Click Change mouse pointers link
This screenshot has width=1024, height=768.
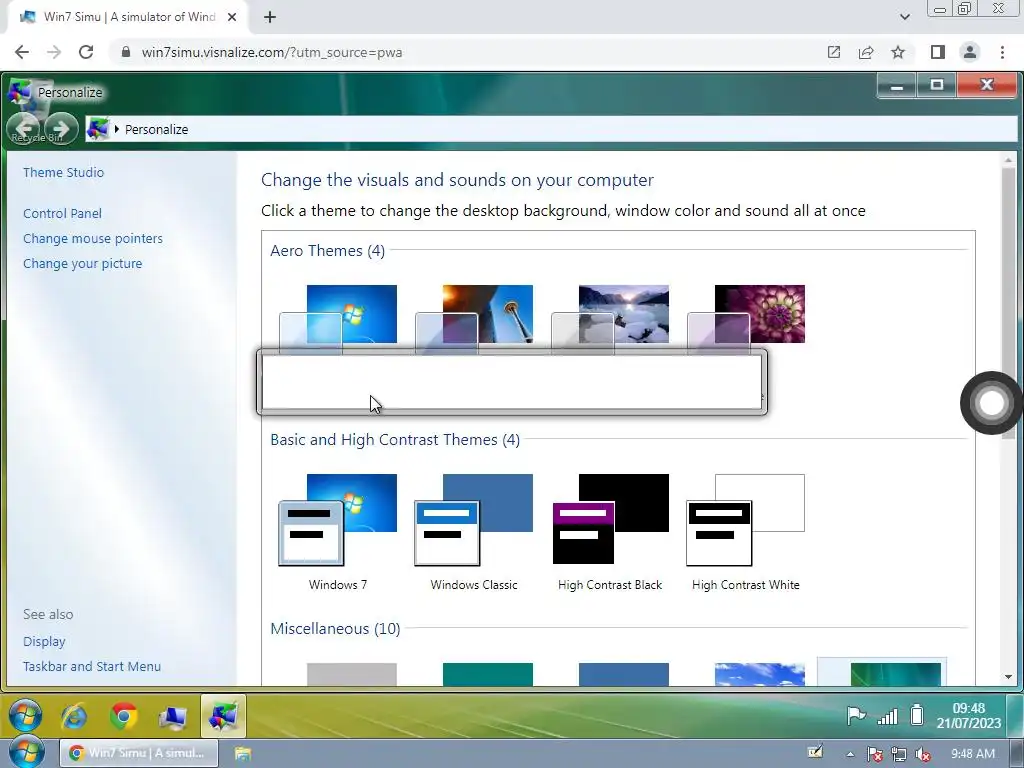tap(93, 238)
